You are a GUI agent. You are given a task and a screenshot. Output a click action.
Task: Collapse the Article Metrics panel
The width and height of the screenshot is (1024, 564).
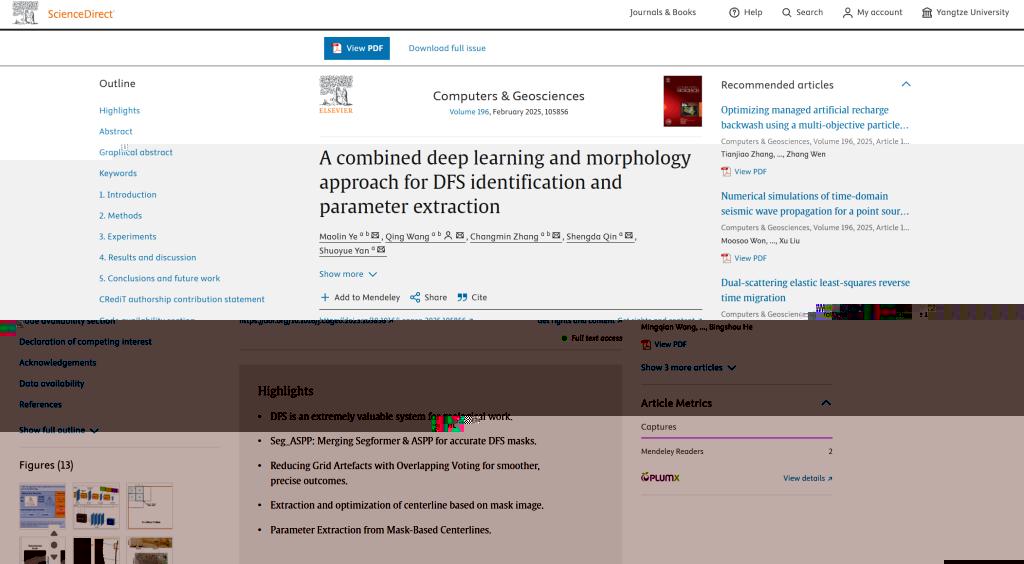826,403
